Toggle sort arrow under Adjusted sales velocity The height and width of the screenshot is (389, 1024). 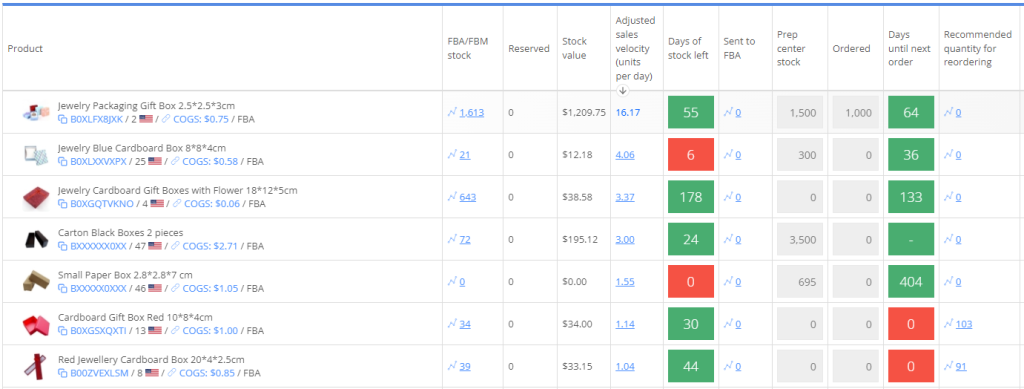pyautogui.click(x=622, y=91)
